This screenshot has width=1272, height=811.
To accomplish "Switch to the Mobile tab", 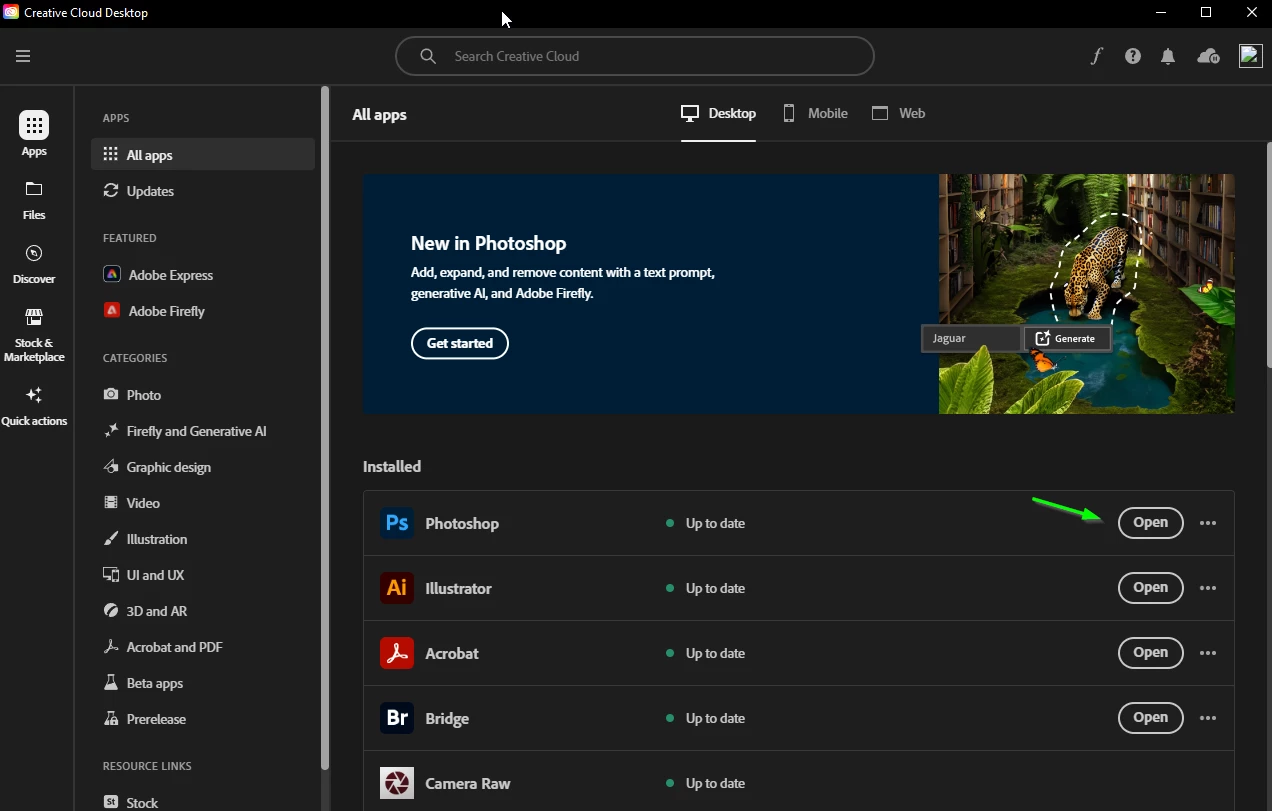I will [x=815, y=114].
